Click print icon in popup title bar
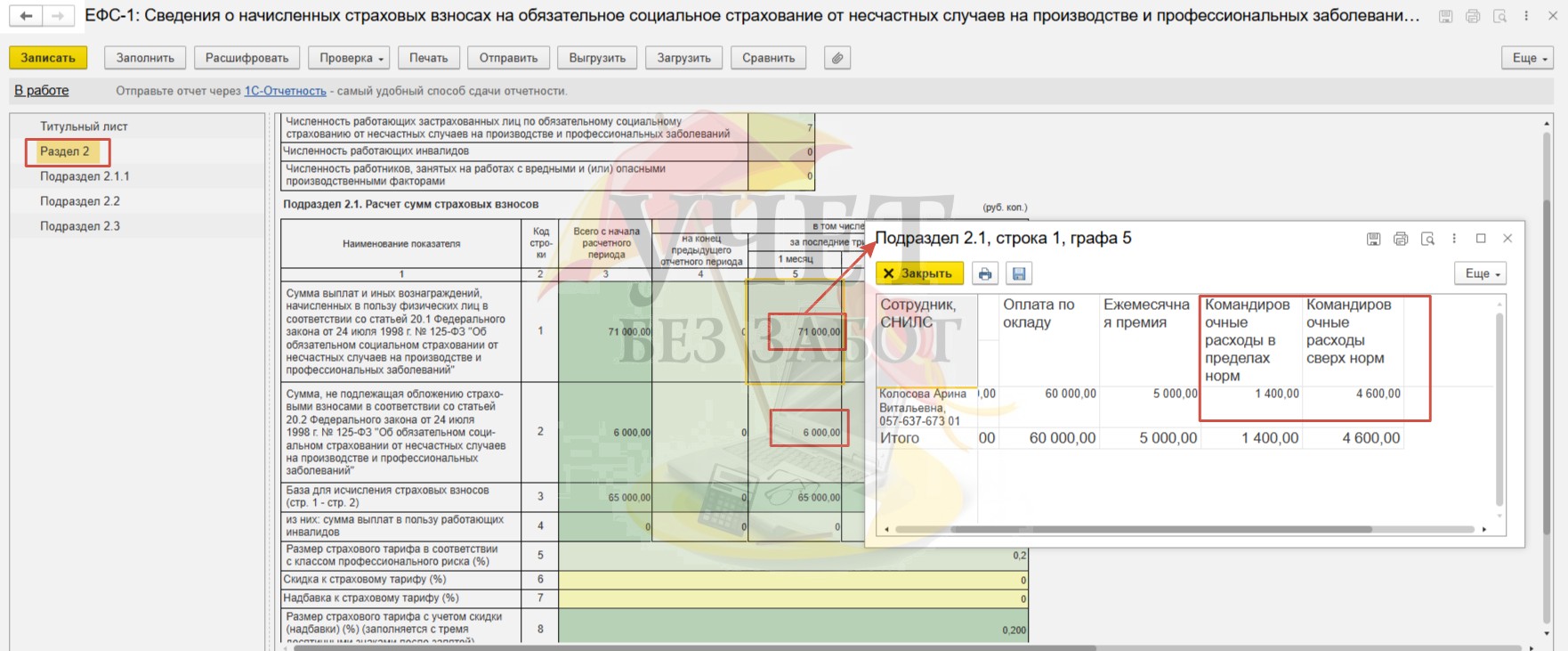The height and width of the screenshot is (651, 1568). coord(1401,239)
